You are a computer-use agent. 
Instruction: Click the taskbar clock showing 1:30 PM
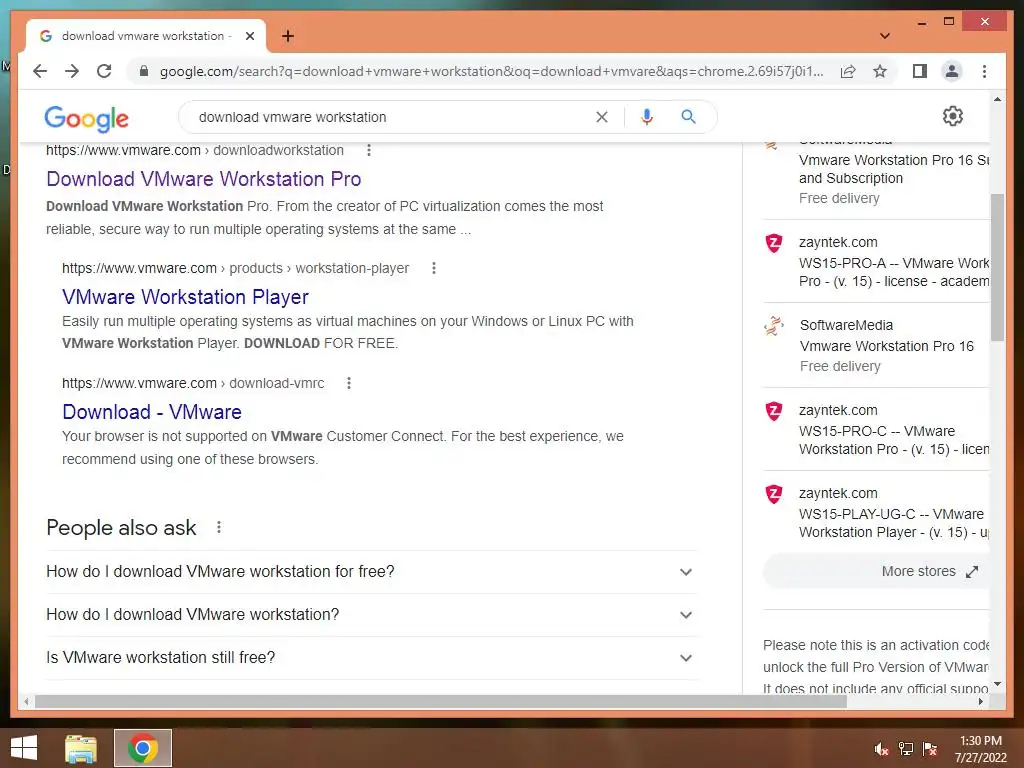pos(981,749)
